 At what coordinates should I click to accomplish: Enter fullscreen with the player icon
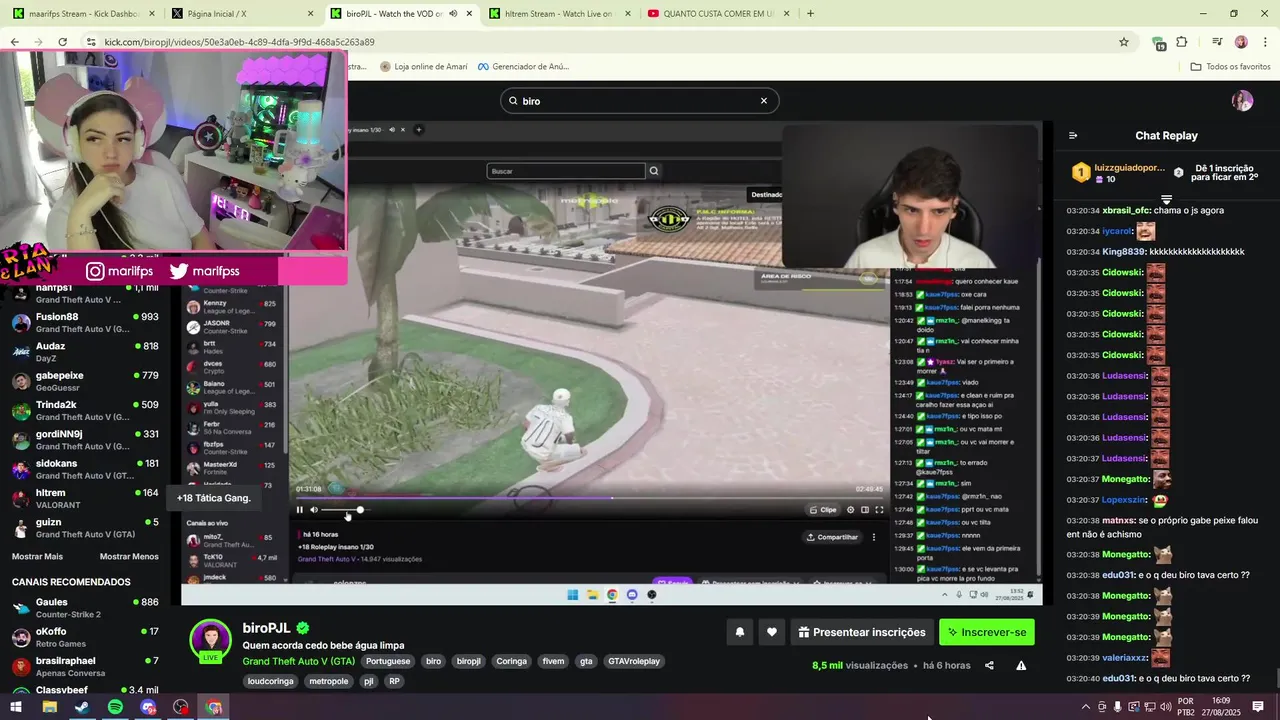pos(879,510)
